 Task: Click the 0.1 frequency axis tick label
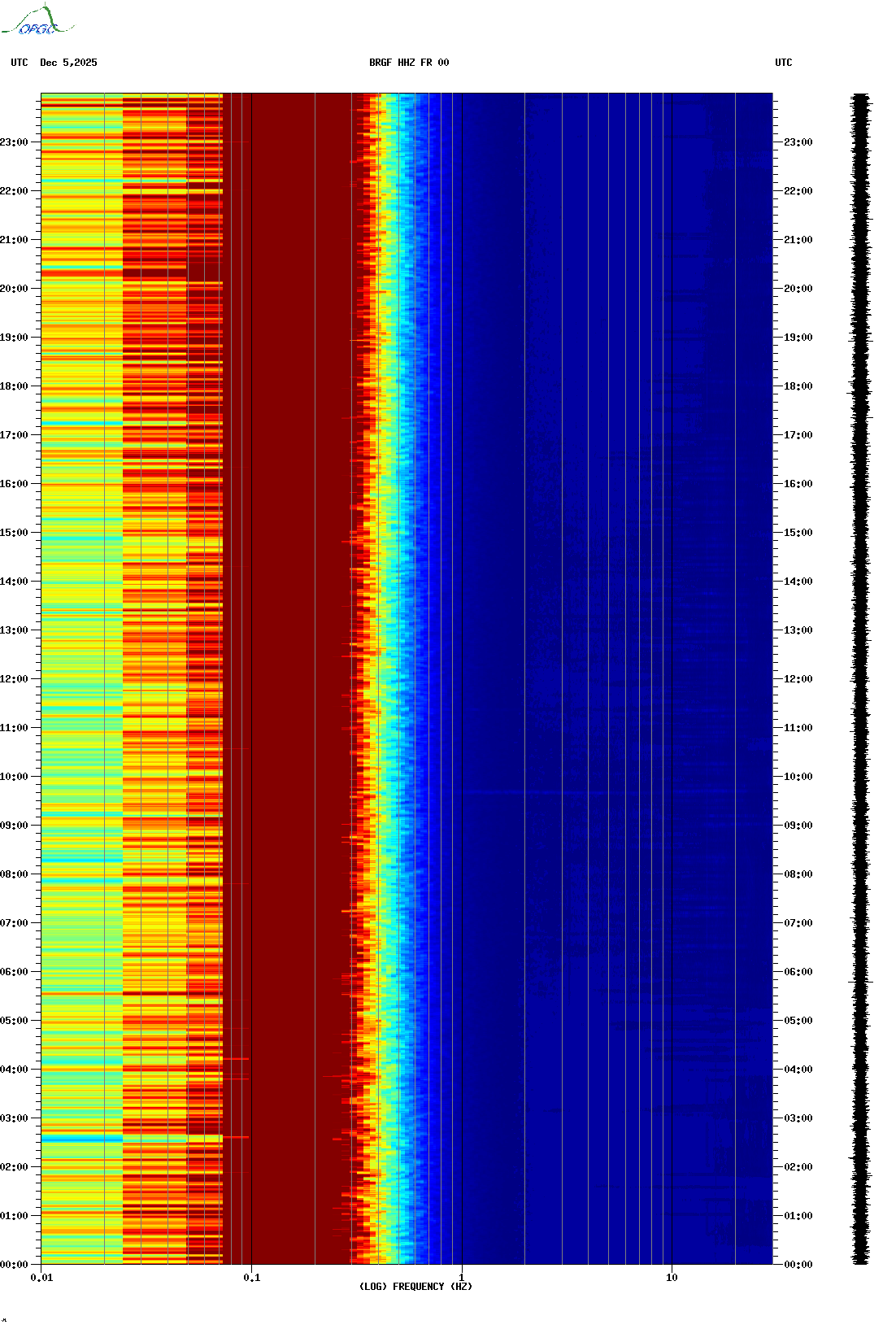(x=252, y=1278)
